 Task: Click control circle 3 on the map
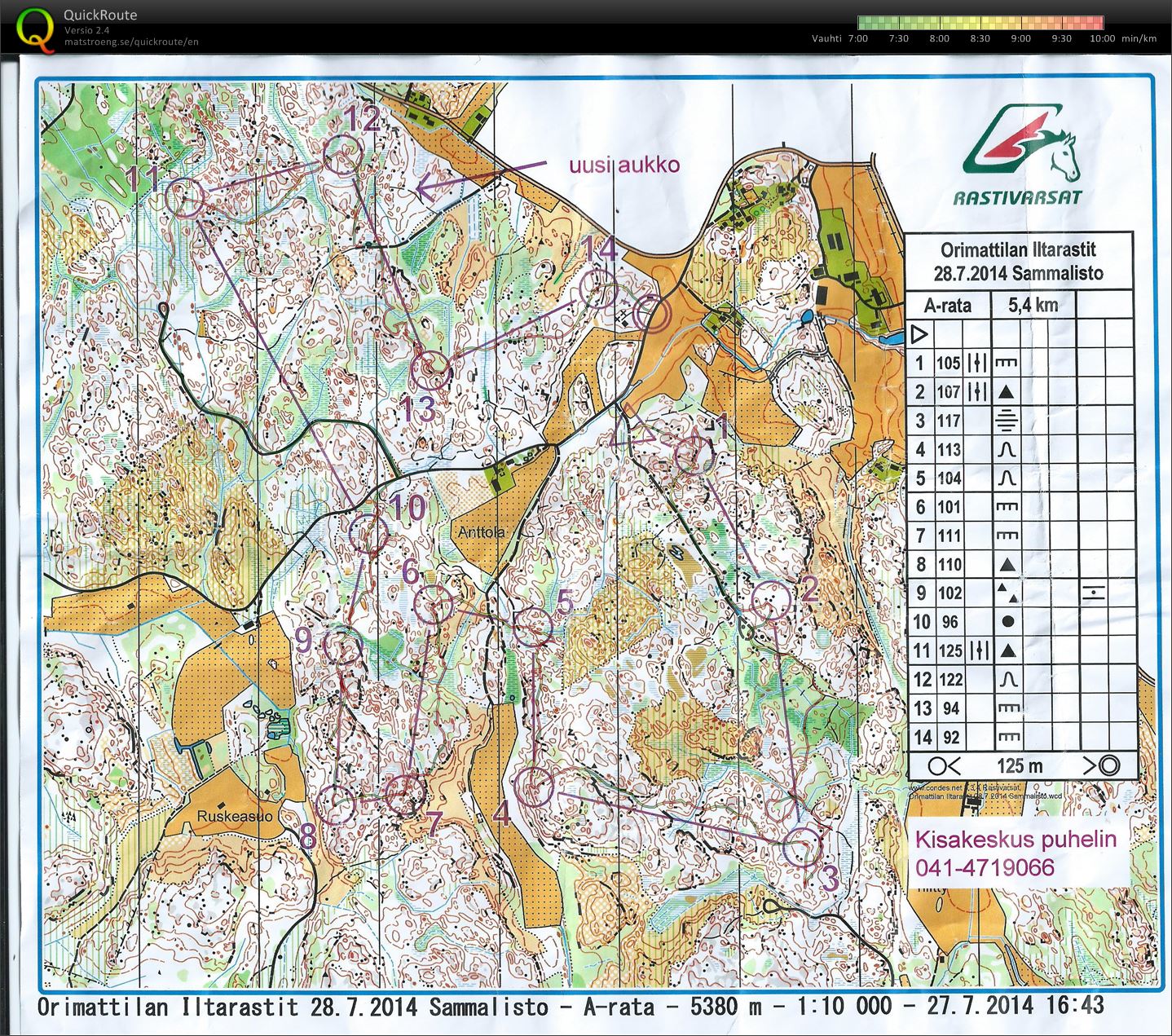tap(802, 847)
